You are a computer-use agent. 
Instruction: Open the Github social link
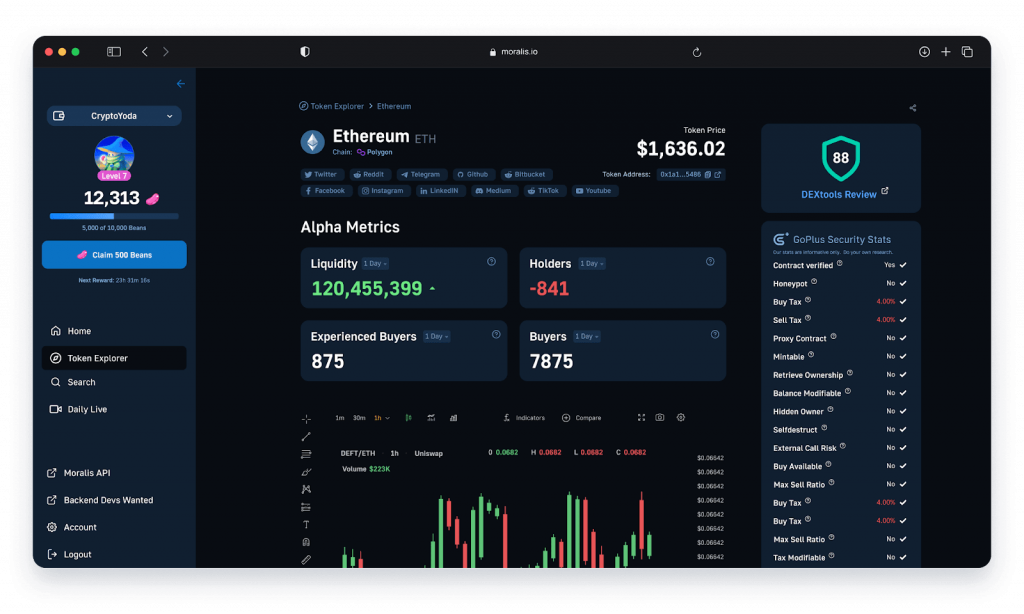473,174
